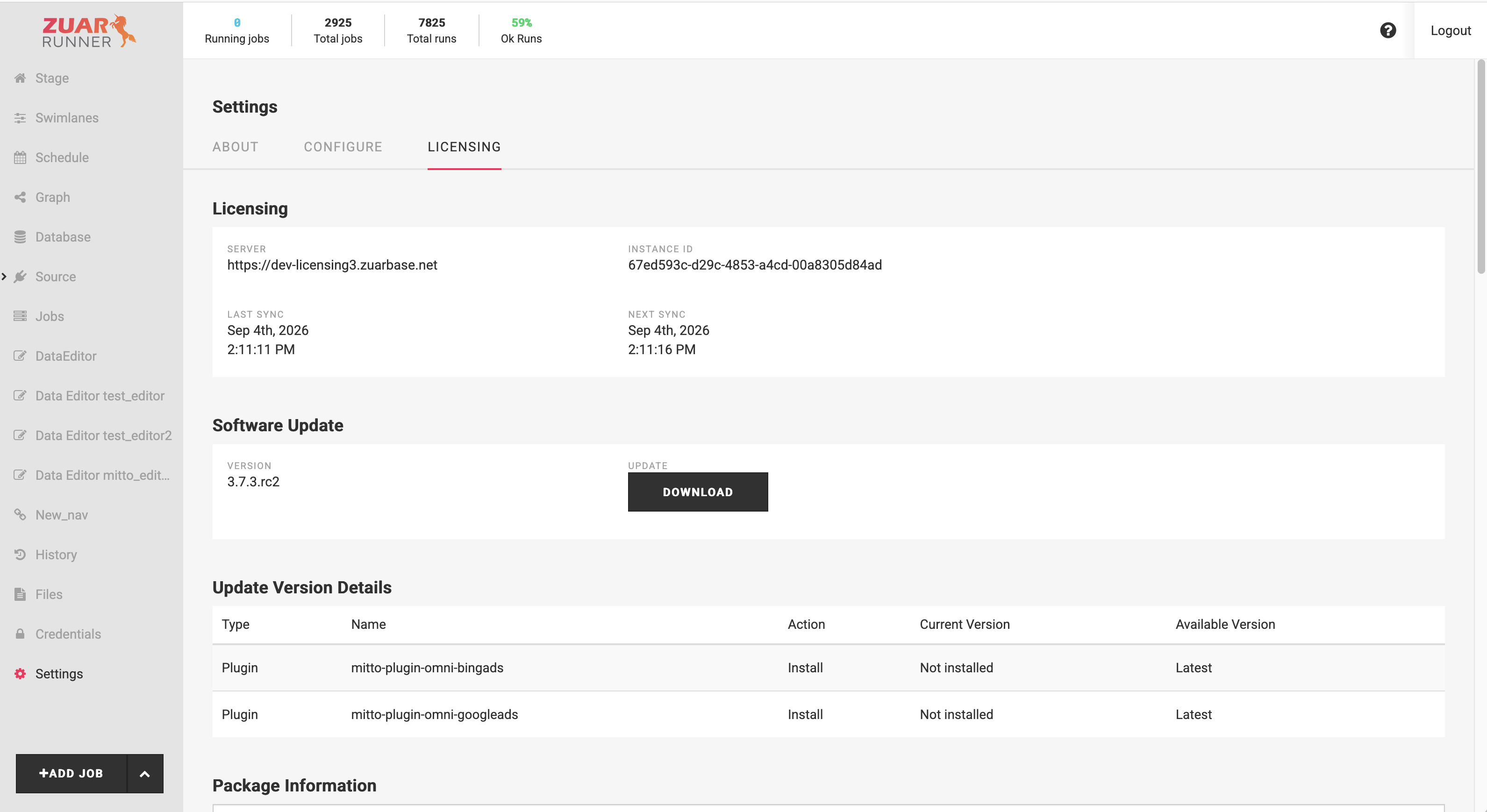Switch to the Configure tab

pos(343,147)
